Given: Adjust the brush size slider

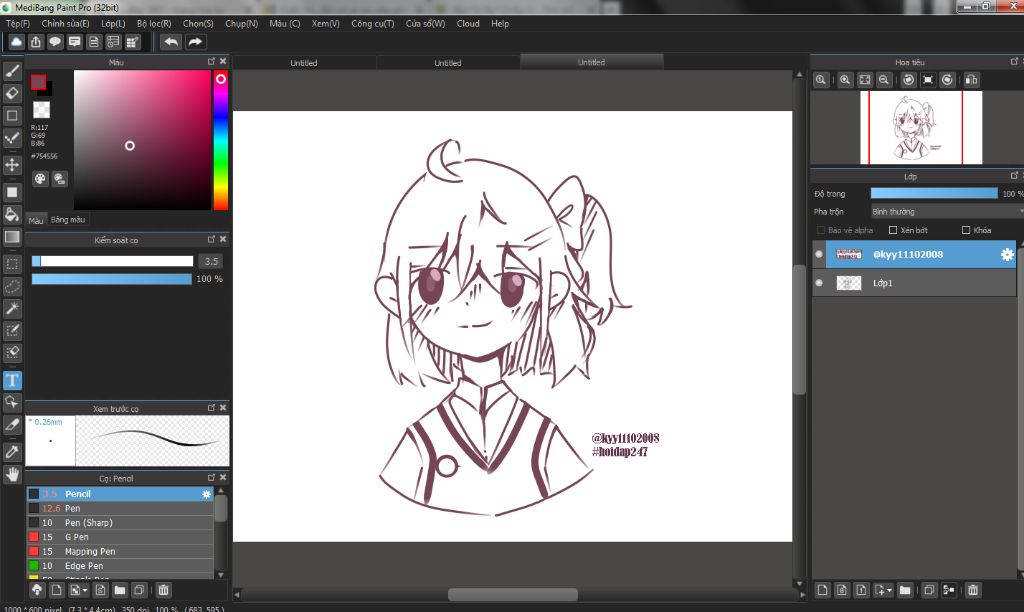Looking at the screenshot, I should coord(112,261).
